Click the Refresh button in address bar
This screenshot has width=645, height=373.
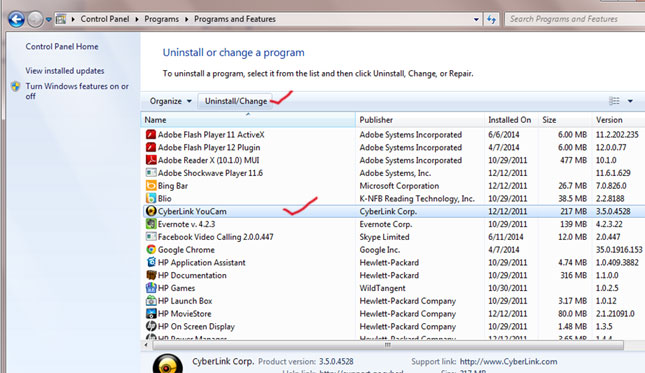click(491, 19)
